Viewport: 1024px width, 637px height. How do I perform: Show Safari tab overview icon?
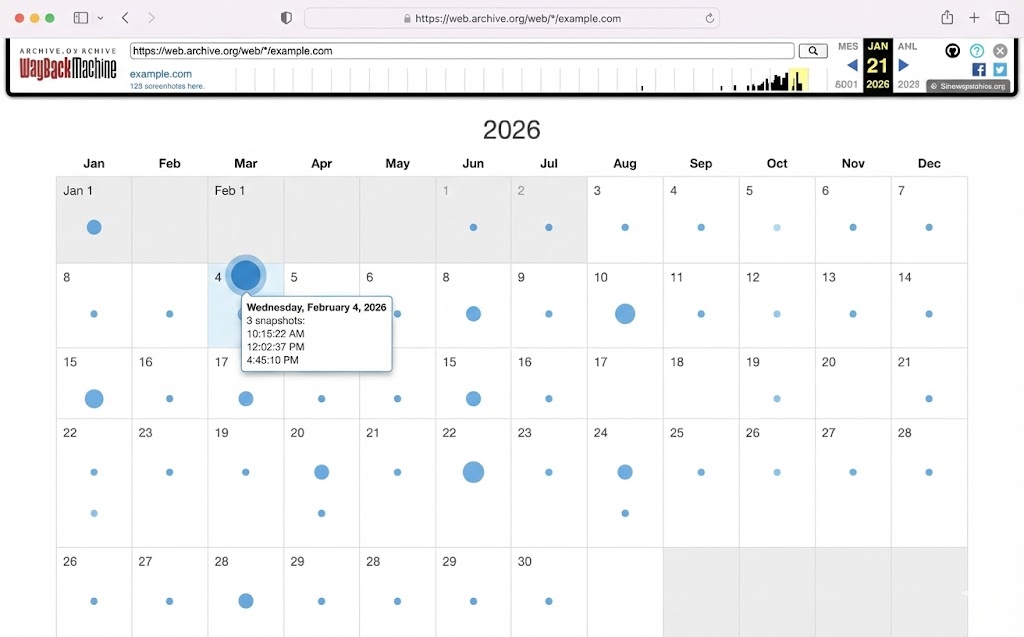[1003, 17]
